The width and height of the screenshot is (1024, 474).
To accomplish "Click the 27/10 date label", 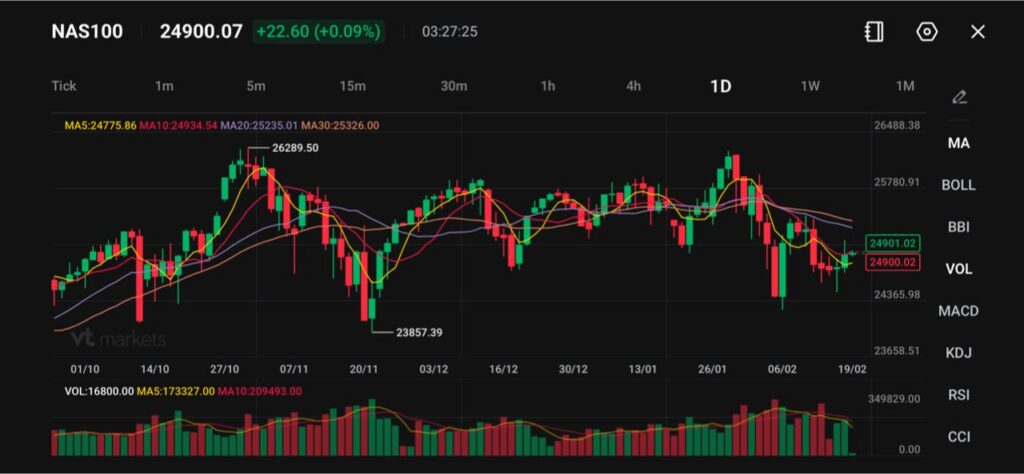I will tap(225, 370).
